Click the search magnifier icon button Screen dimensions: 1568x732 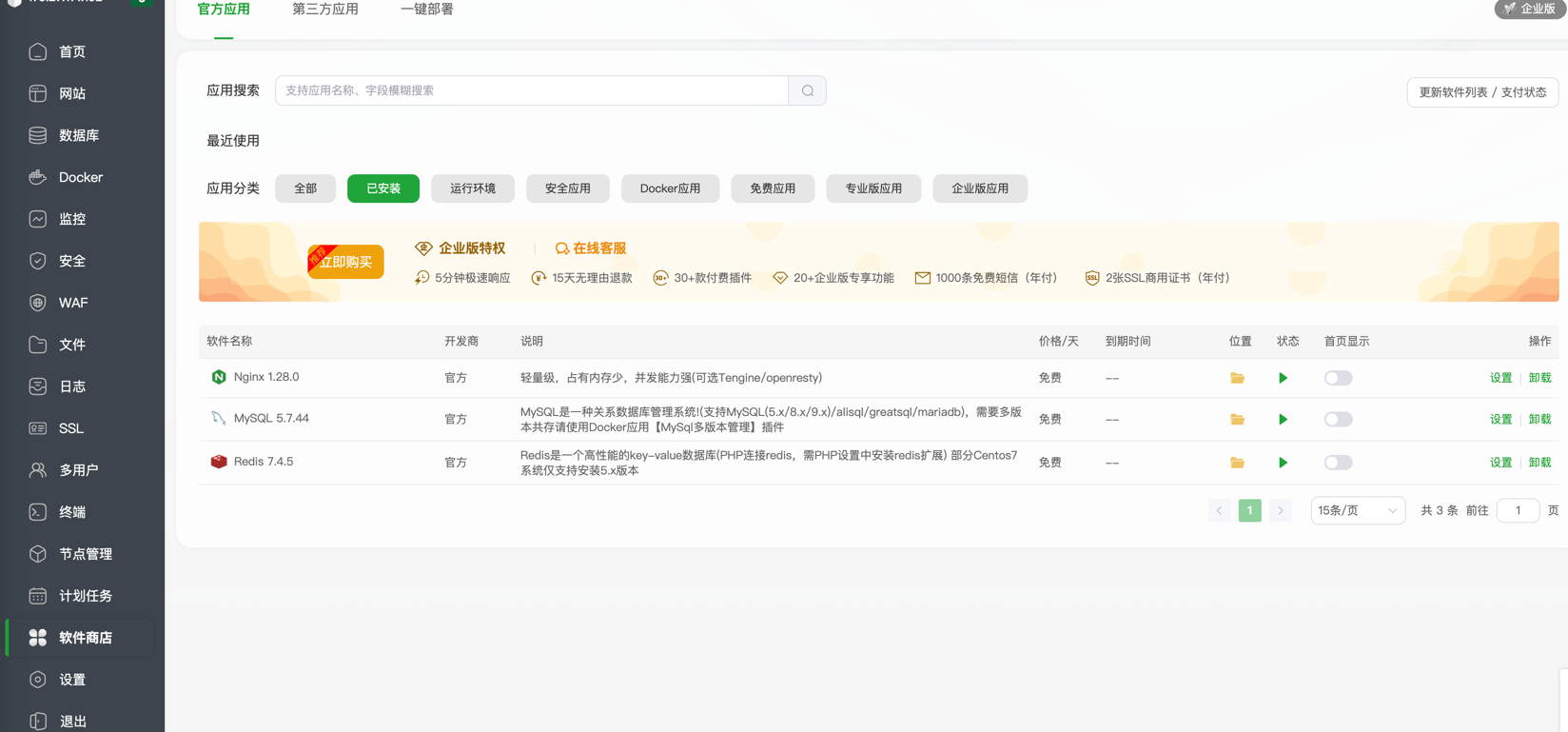tap(808, 90)
